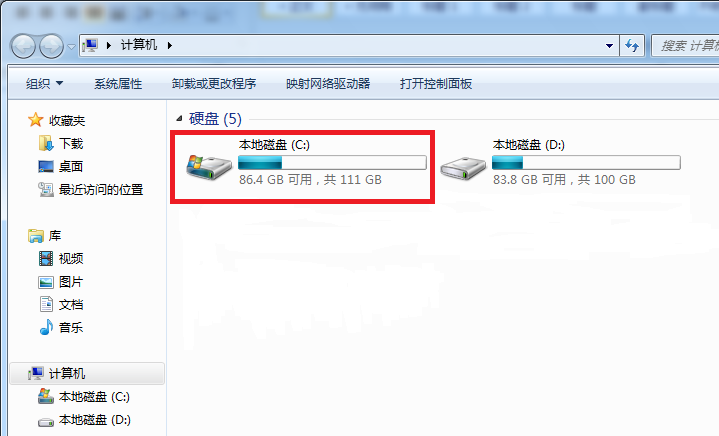Open the Local Disk (D:) drive icon
This screenshot has height=436, width=719.
463,168
